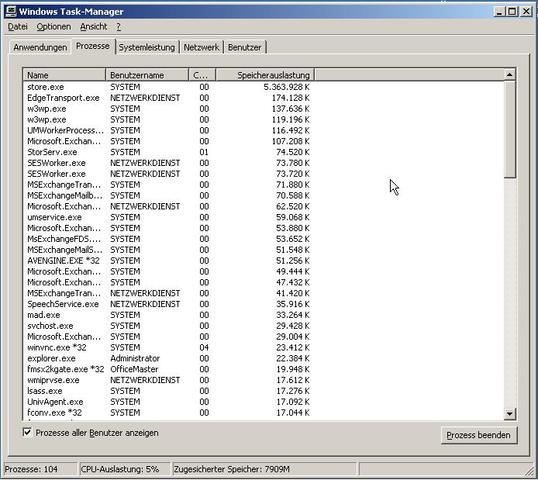Screen dimensions: 538x480
Task: Click the vertical scrollbar thumb
Action: pos(510,129)
